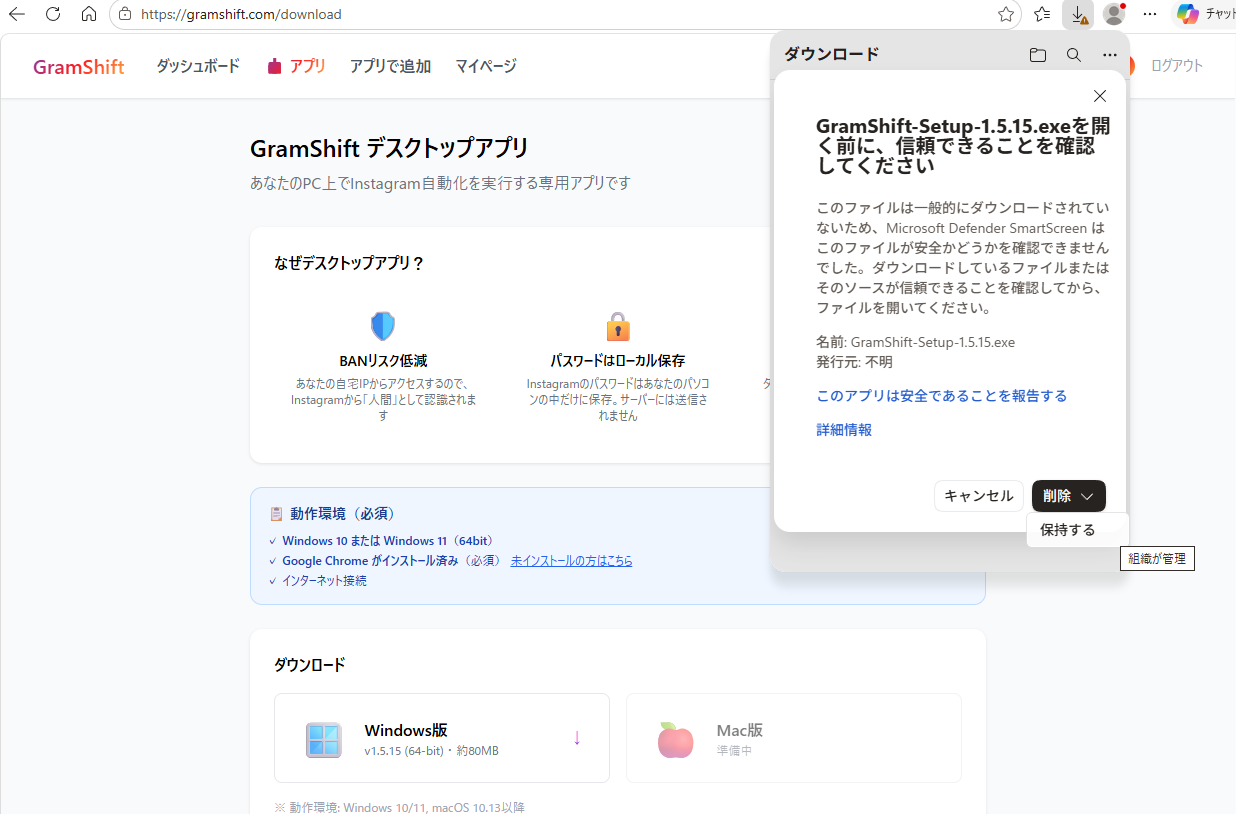The width and height of the screenshot is (1236, 814).
Task: Click the clipboard icon beside 動作環境
Action: click(x=277, y=514)
